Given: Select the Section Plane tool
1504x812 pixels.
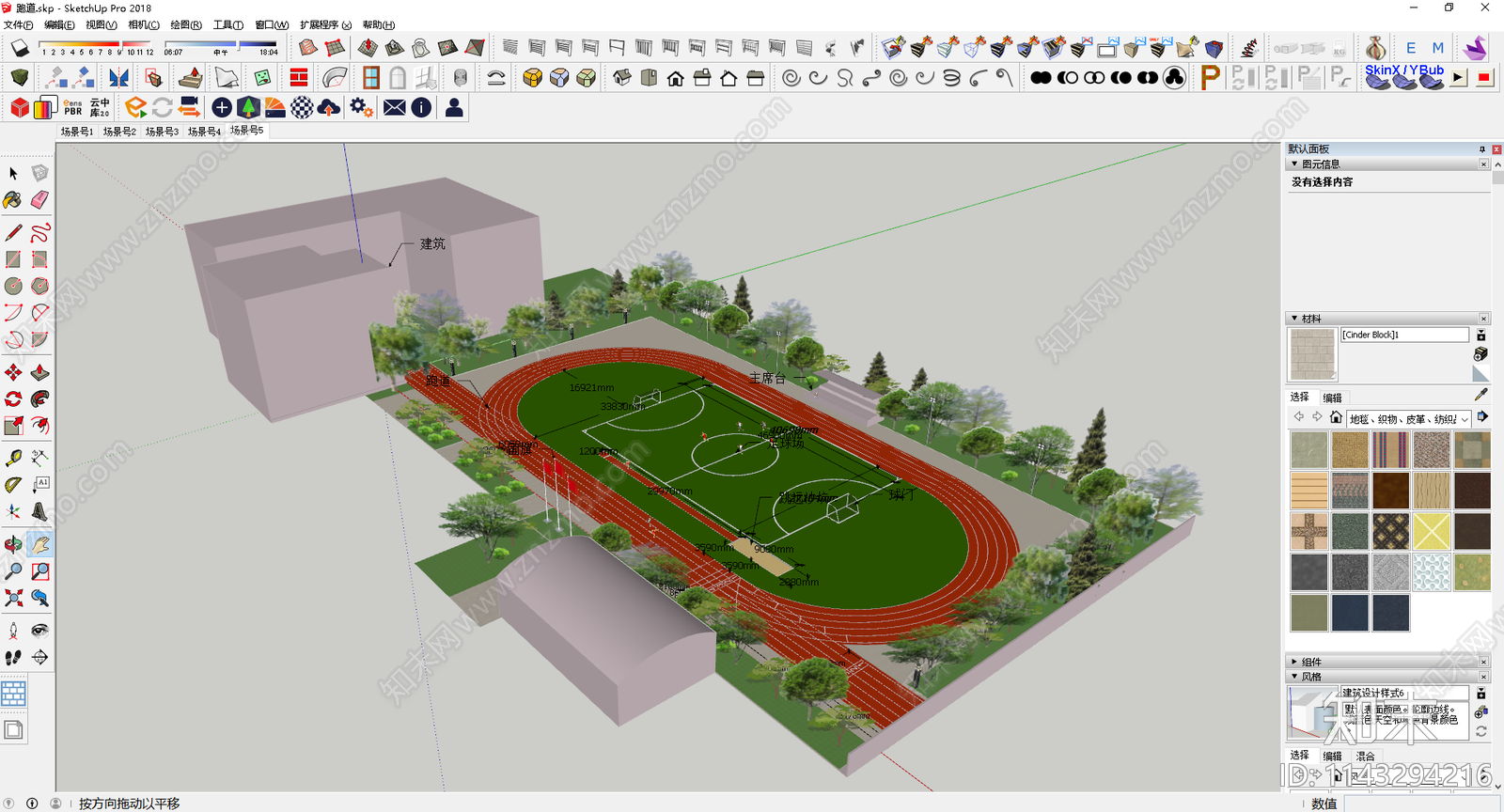Looking at the screenshot, I should (39, 657).
